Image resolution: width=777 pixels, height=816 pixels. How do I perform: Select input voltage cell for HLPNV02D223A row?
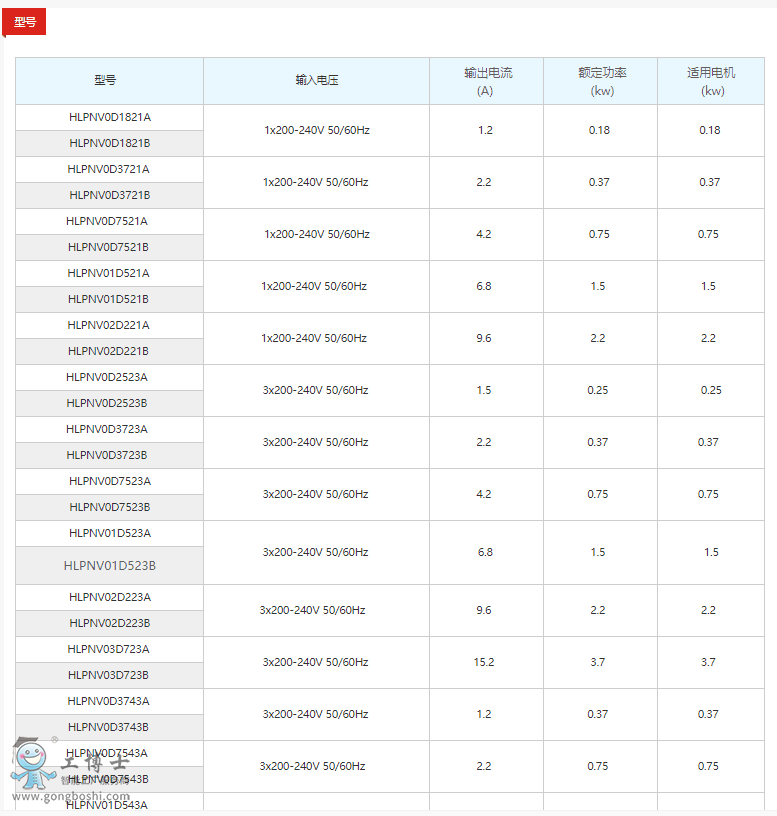(x=313, y=610)
